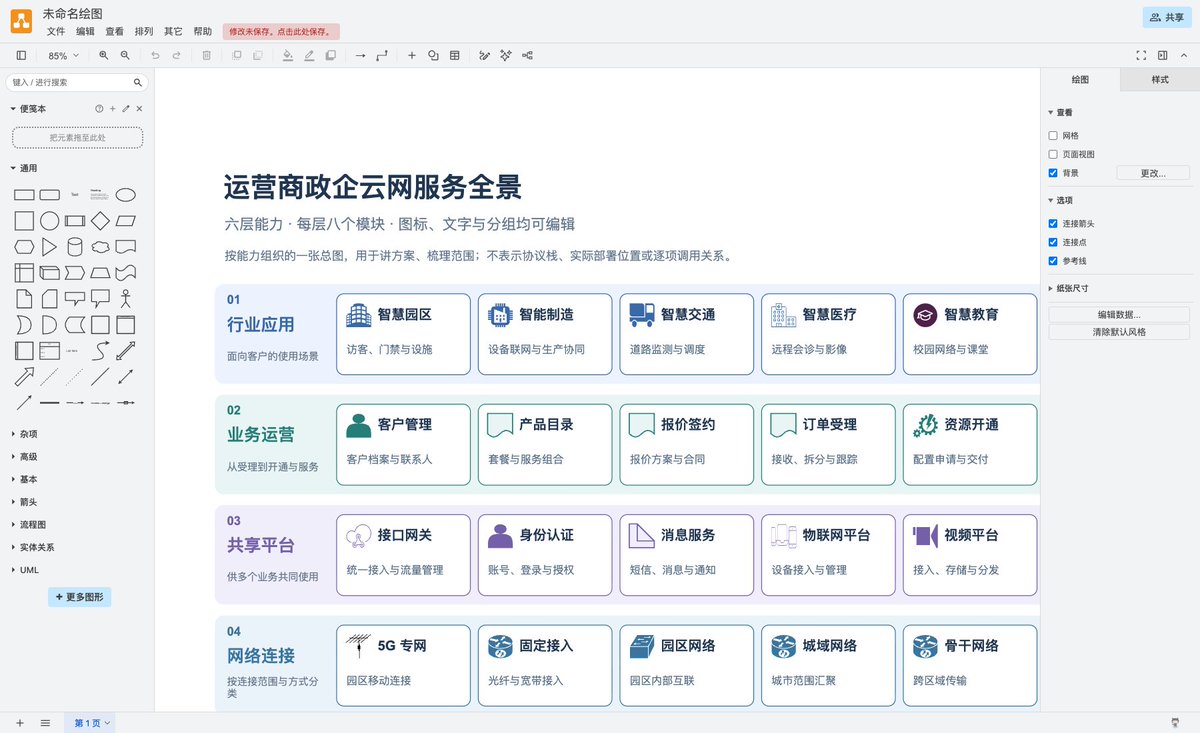This screenshot has height=733, width=1200.
Task: Open the 文件 menu
Action: pos(56,31)
